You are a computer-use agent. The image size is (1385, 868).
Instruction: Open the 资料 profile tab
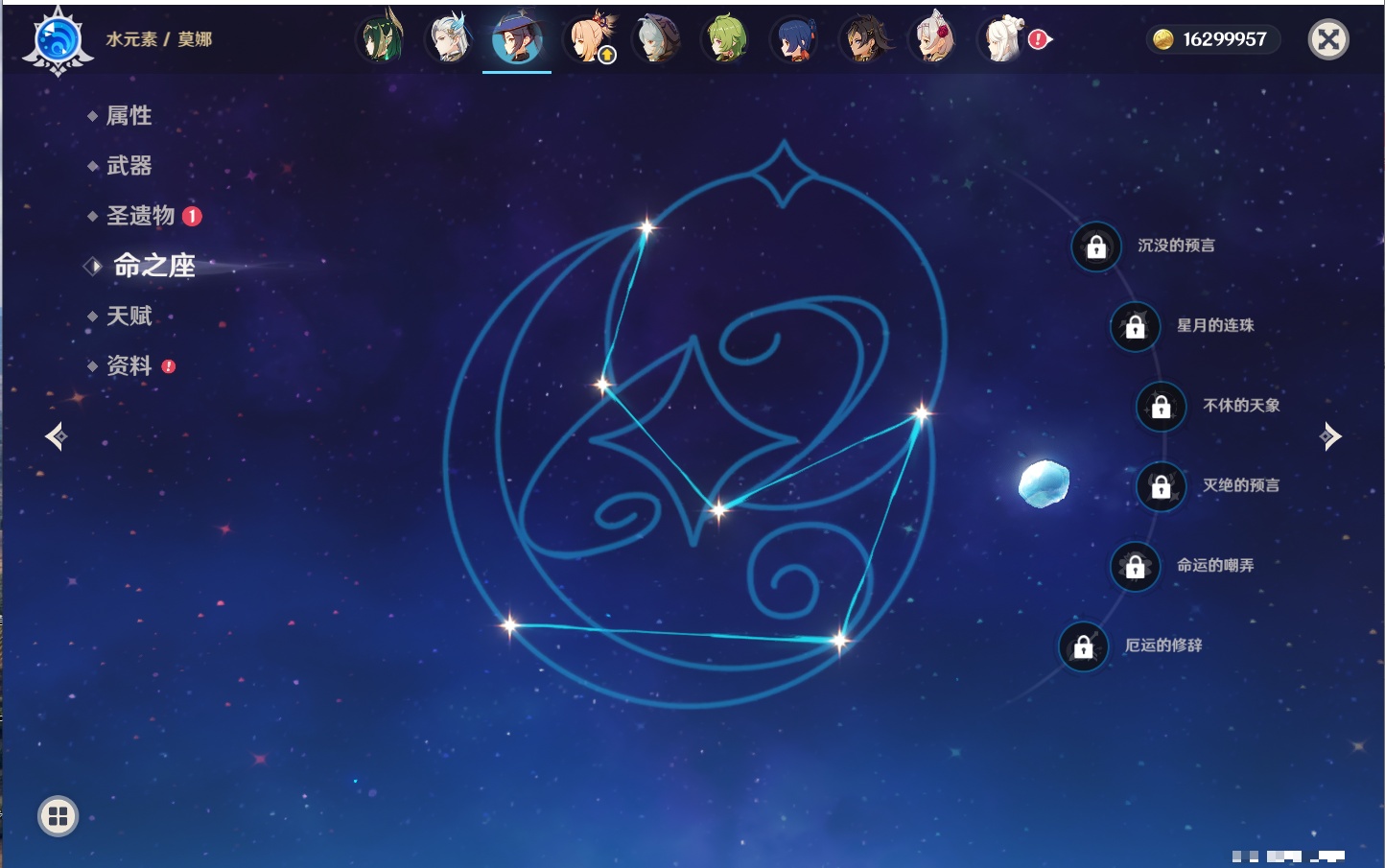point(130,365)
